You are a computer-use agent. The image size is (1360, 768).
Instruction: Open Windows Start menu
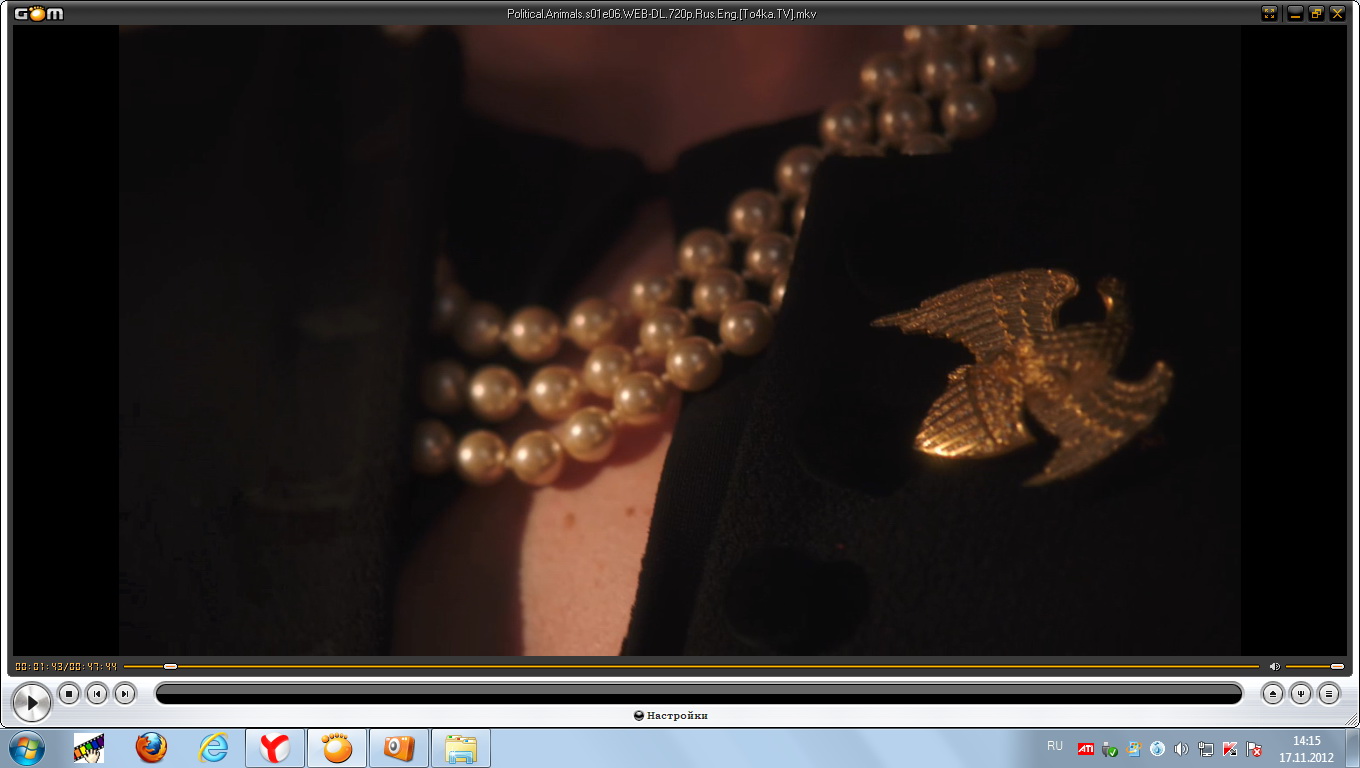[25, 748]
